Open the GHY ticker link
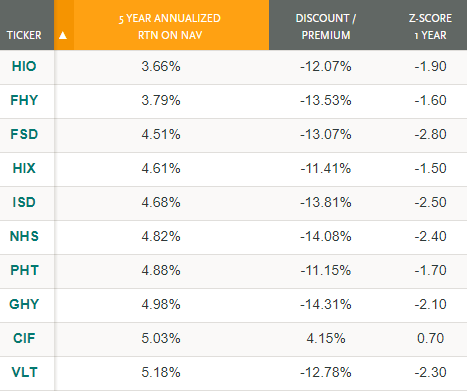Screen dimensions: 467x391 tap(24, 304)
